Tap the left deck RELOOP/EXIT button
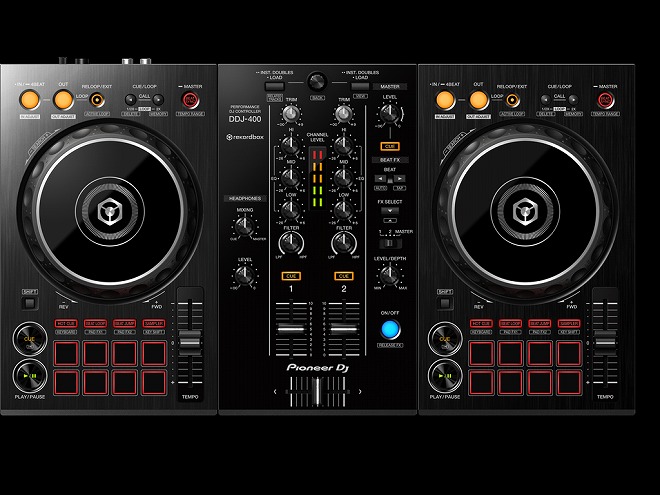Screen dimensions: 660x495 coord(97,101)
